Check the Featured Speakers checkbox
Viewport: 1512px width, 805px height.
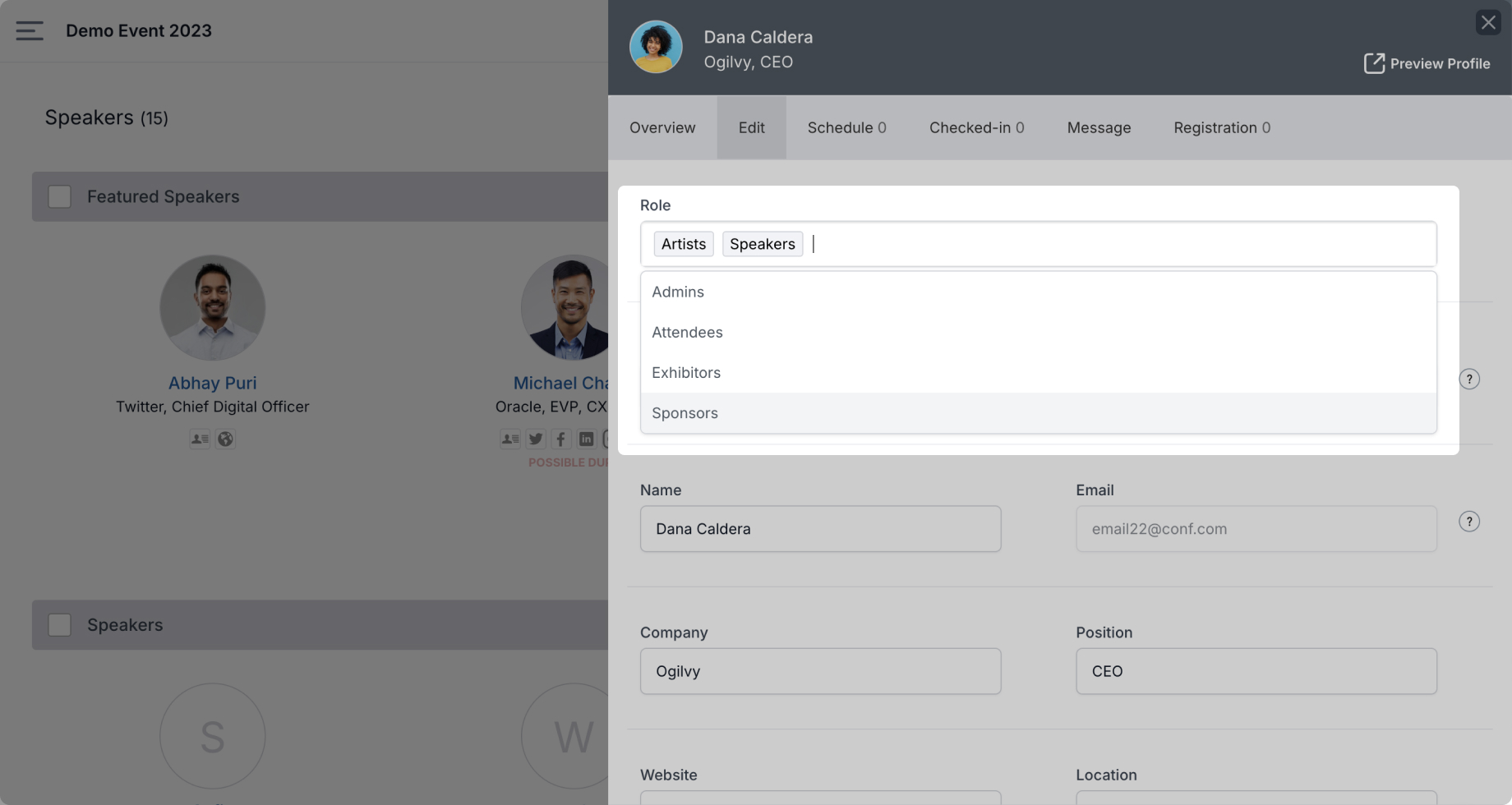(x=59, y=196)
